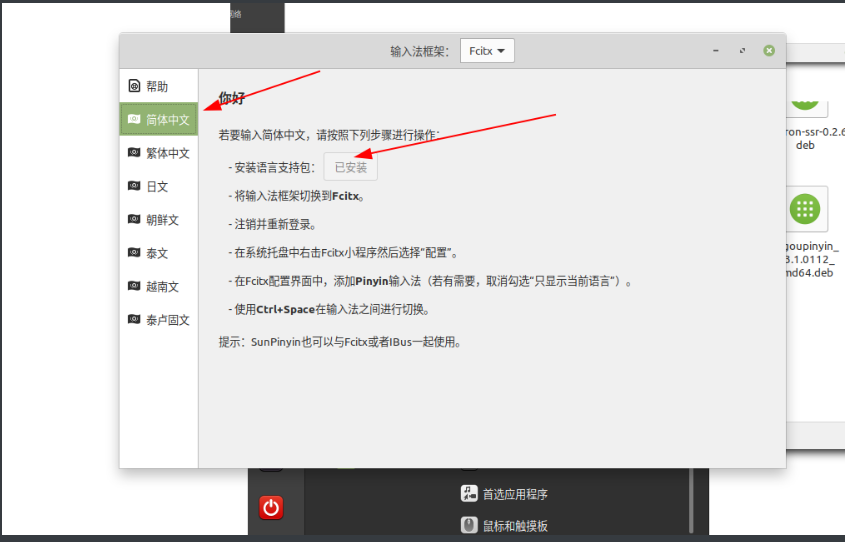Minimize the input method window
The width and height of the screenshot is (845, 542).
click(716, 51)
